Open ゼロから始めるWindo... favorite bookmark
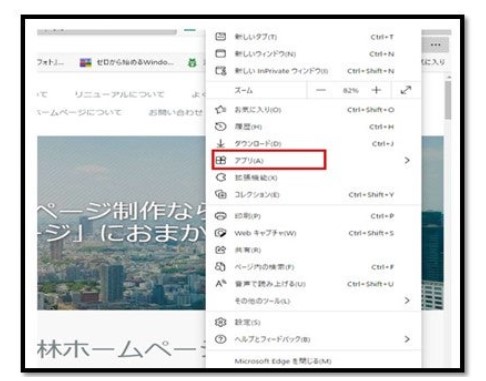Image resolution: width=486 pixels, height=381 pixels. coord(127,62)
